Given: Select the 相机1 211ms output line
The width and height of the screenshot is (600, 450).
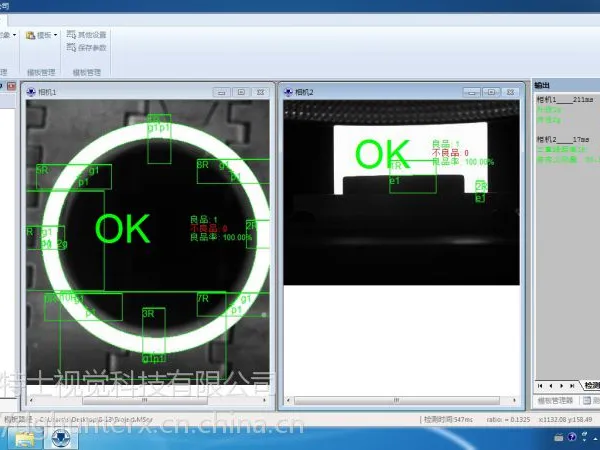Looking at the screenshot, I should coord(565,100).
